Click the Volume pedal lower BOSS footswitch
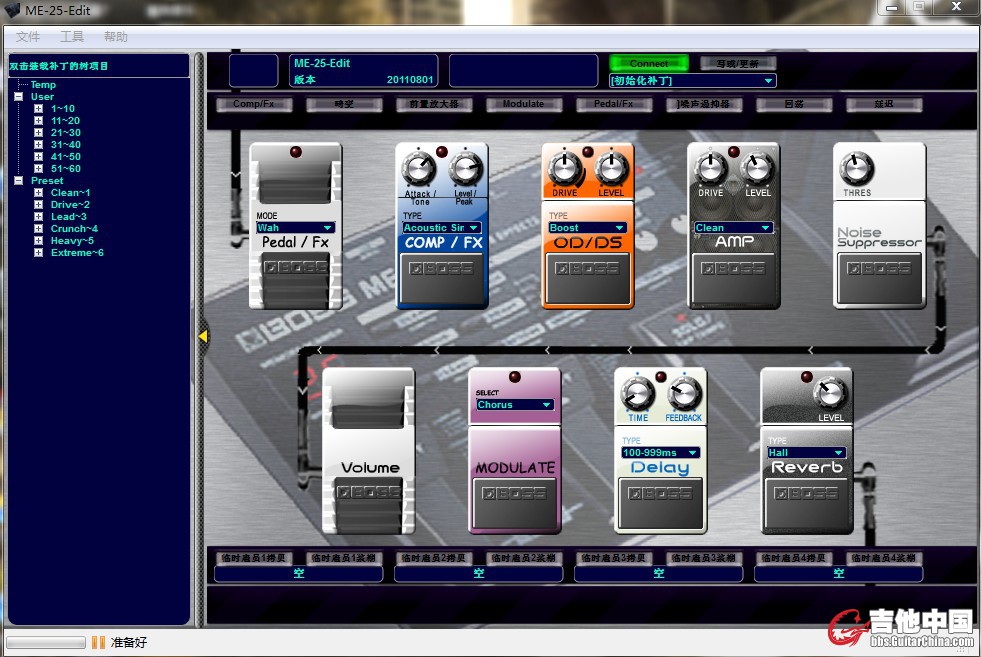Image resolution: width=981 pixels, height=657 pixels. coord(369,505)
